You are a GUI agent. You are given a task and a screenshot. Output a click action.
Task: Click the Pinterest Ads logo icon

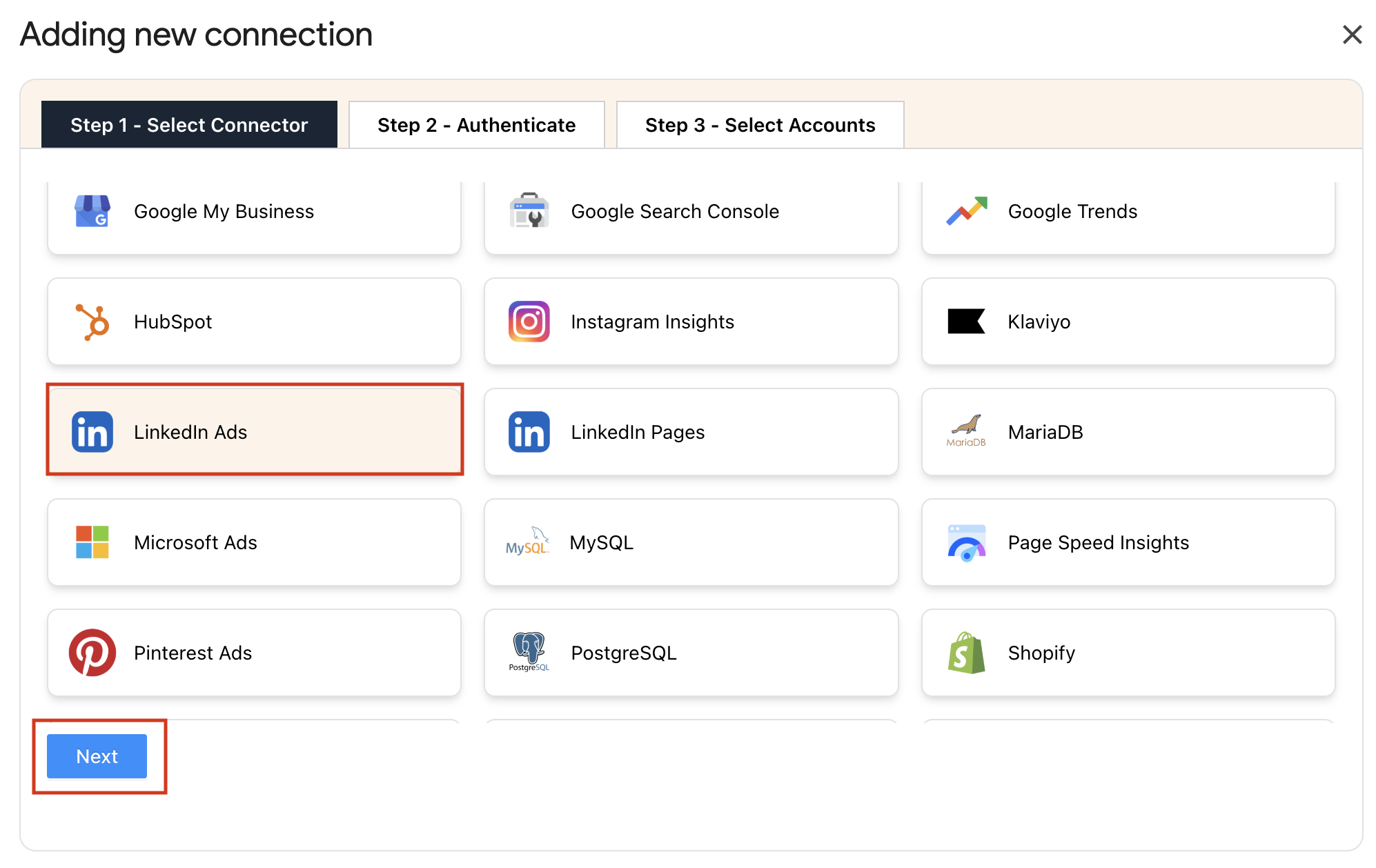(92, 653)
